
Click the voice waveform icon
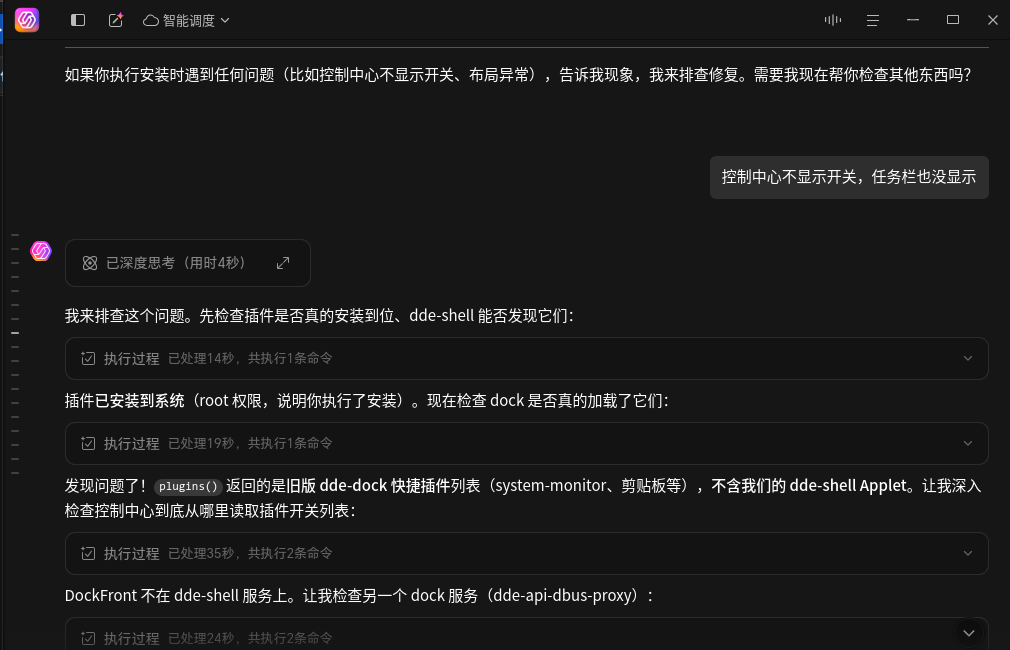[x=832, y=20]
